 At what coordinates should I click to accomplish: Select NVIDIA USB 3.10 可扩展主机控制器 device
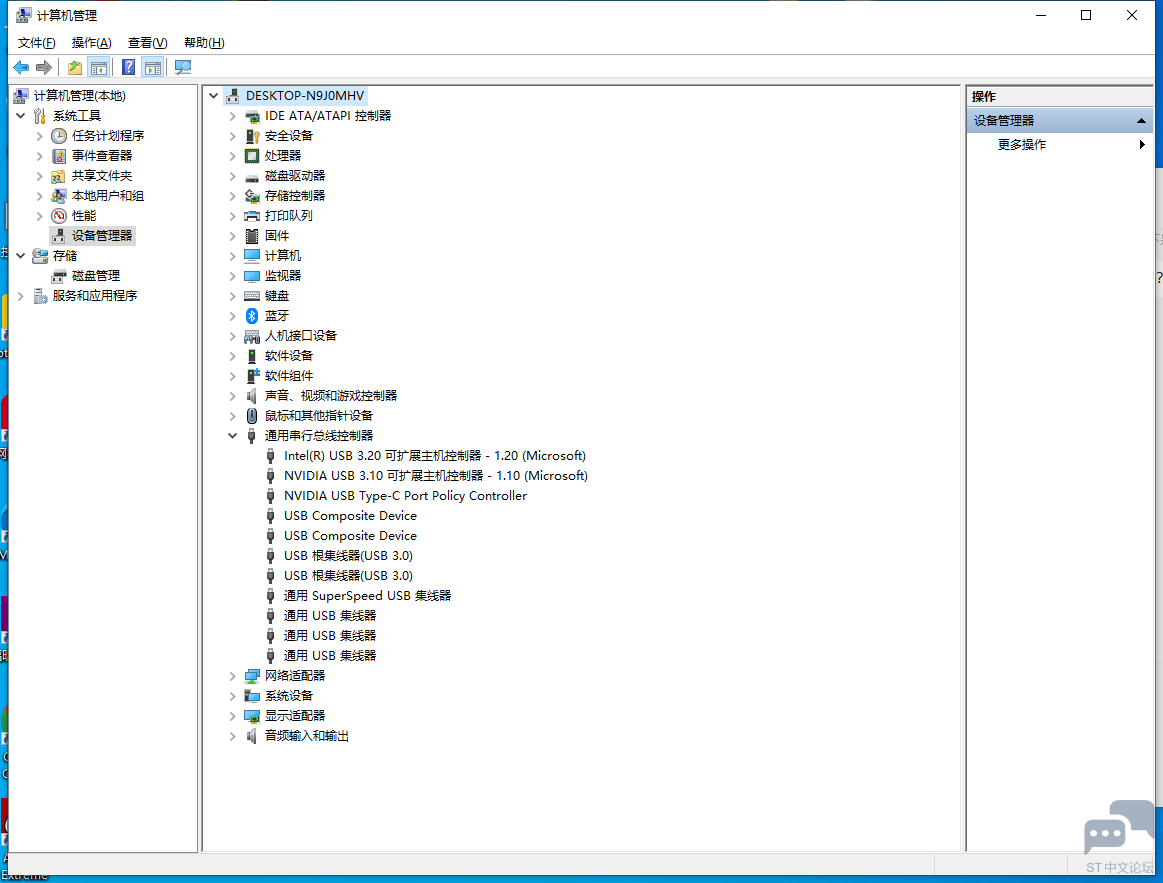(x=435, y=476)
